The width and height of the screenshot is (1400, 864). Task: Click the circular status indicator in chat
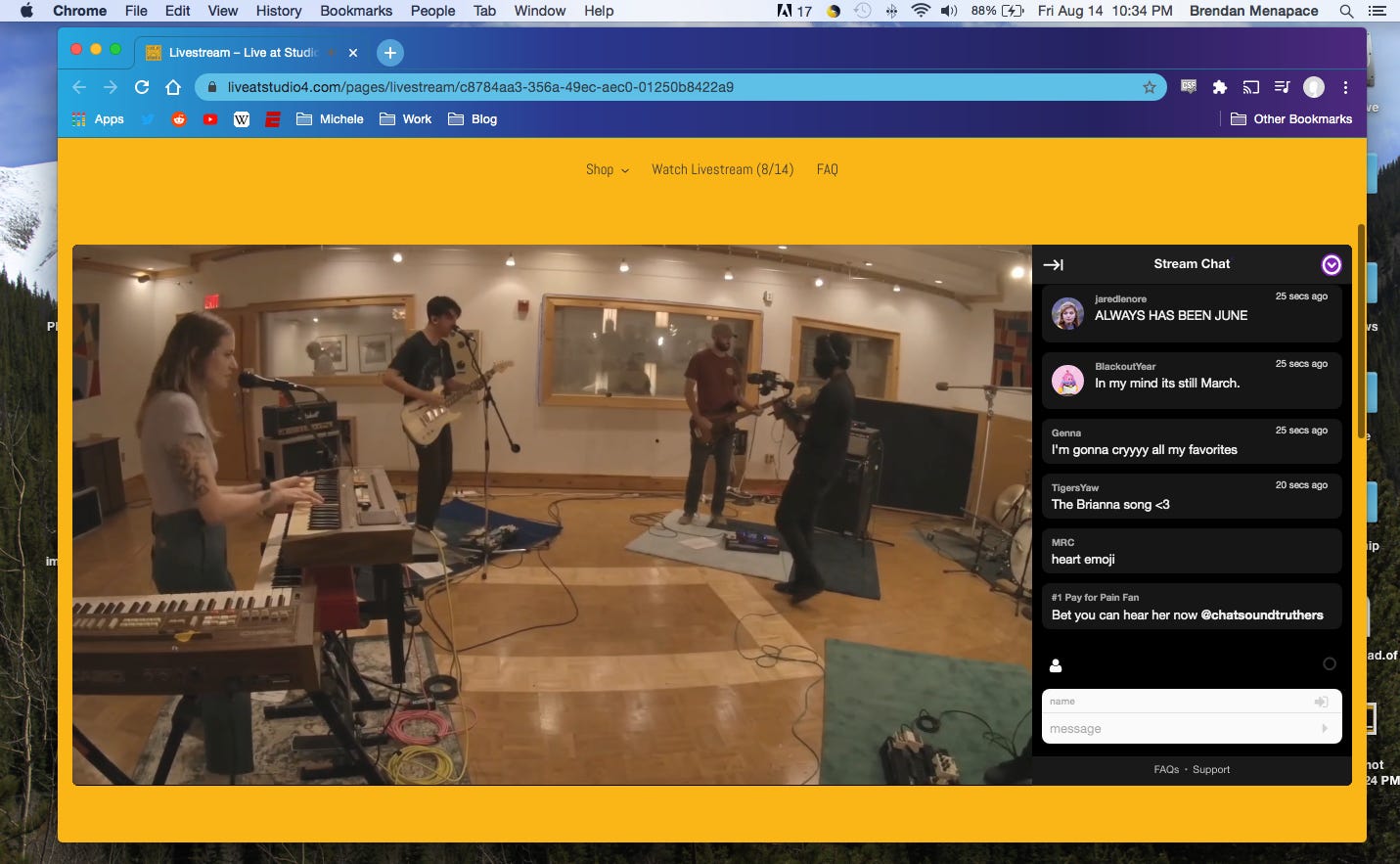pyautogui.click(x=1329, y=664)
